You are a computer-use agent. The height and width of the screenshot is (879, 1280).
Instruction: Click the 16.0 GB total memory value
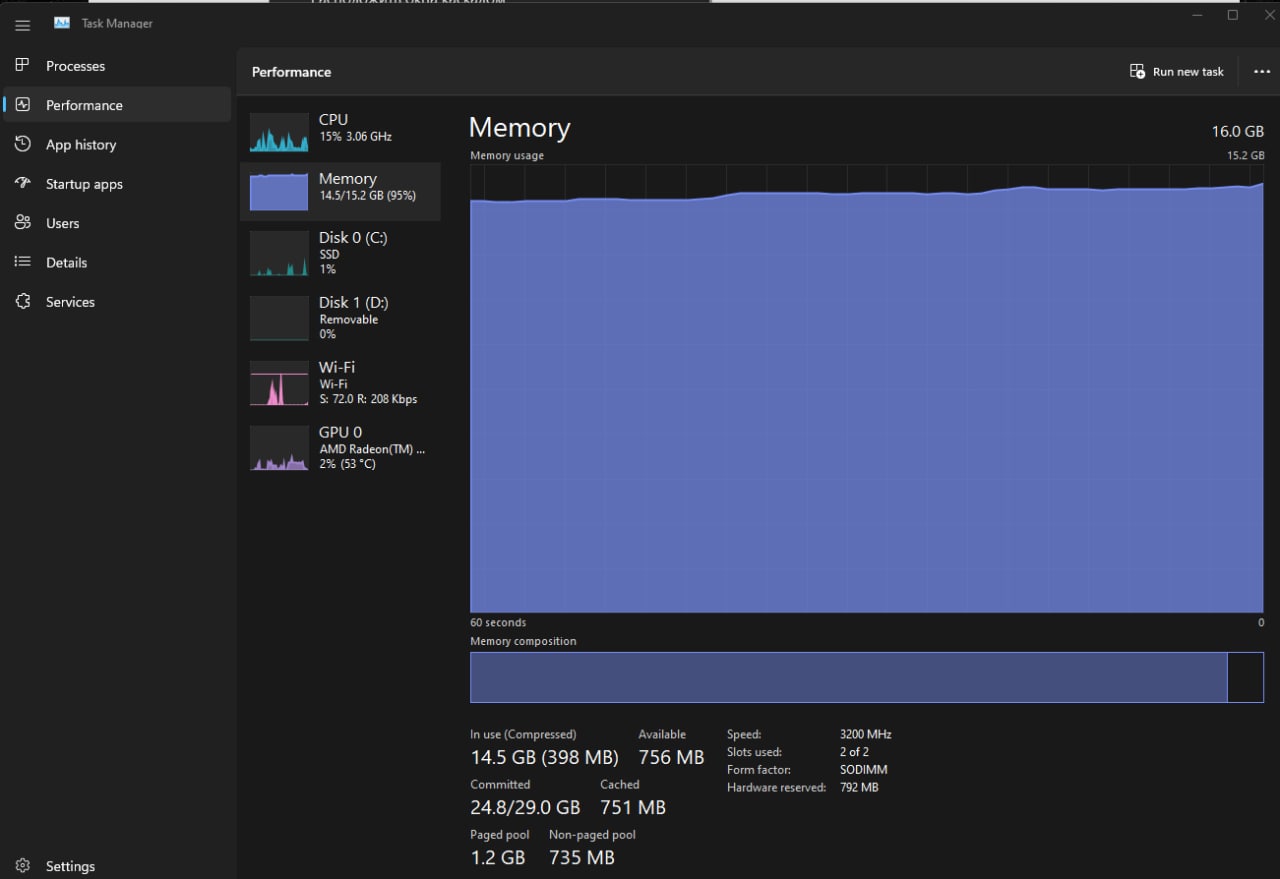click(x=1238, y=132)
